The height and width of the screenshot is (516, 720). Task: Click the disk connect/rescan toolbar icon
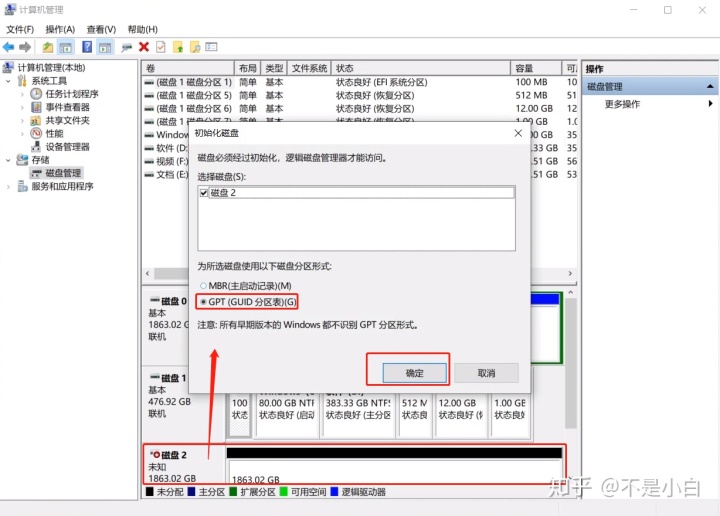[126, 47]
